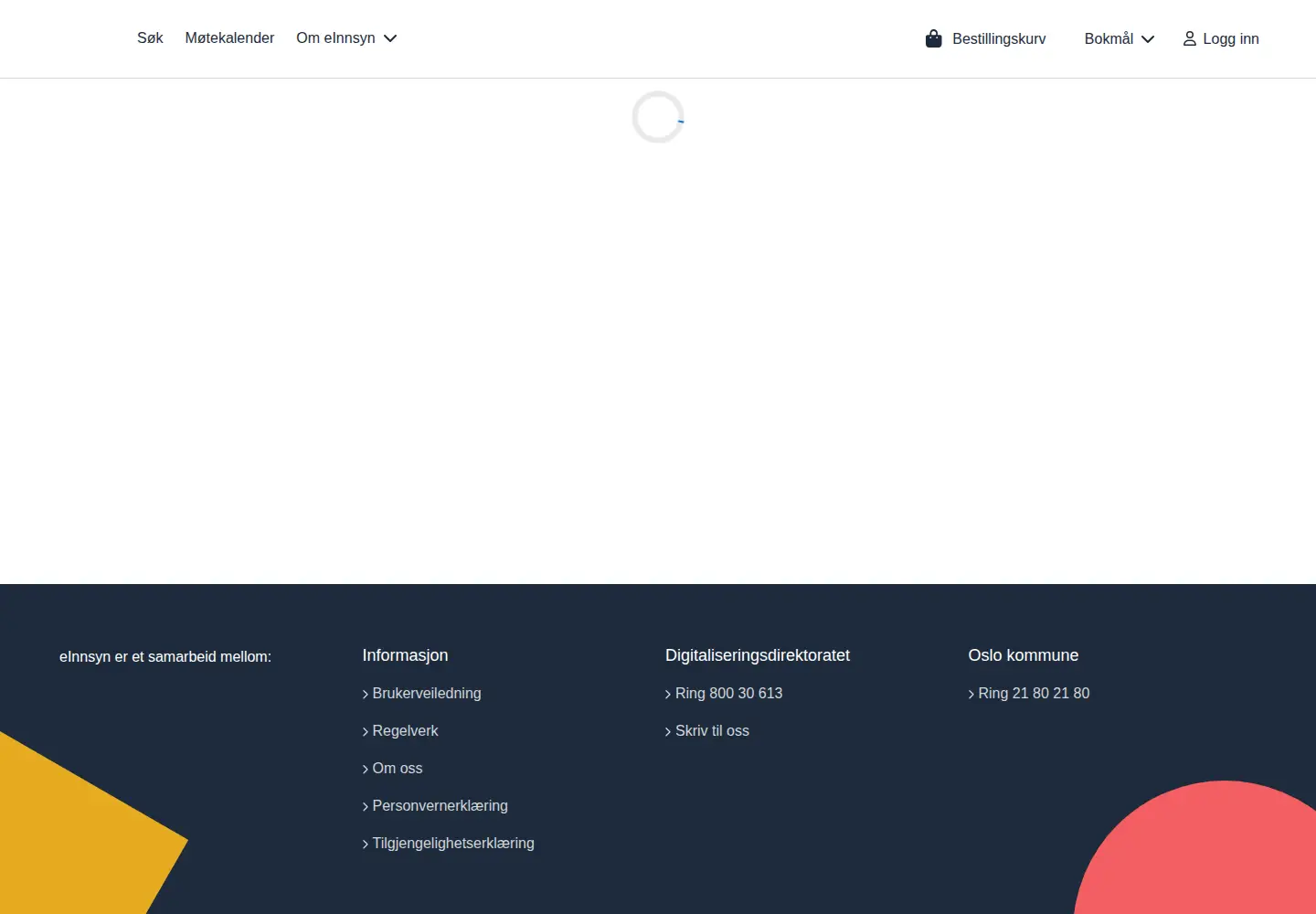
Task: Open the Bestillingskurv shopping bag icon
Action: click(x=933, y=38)
